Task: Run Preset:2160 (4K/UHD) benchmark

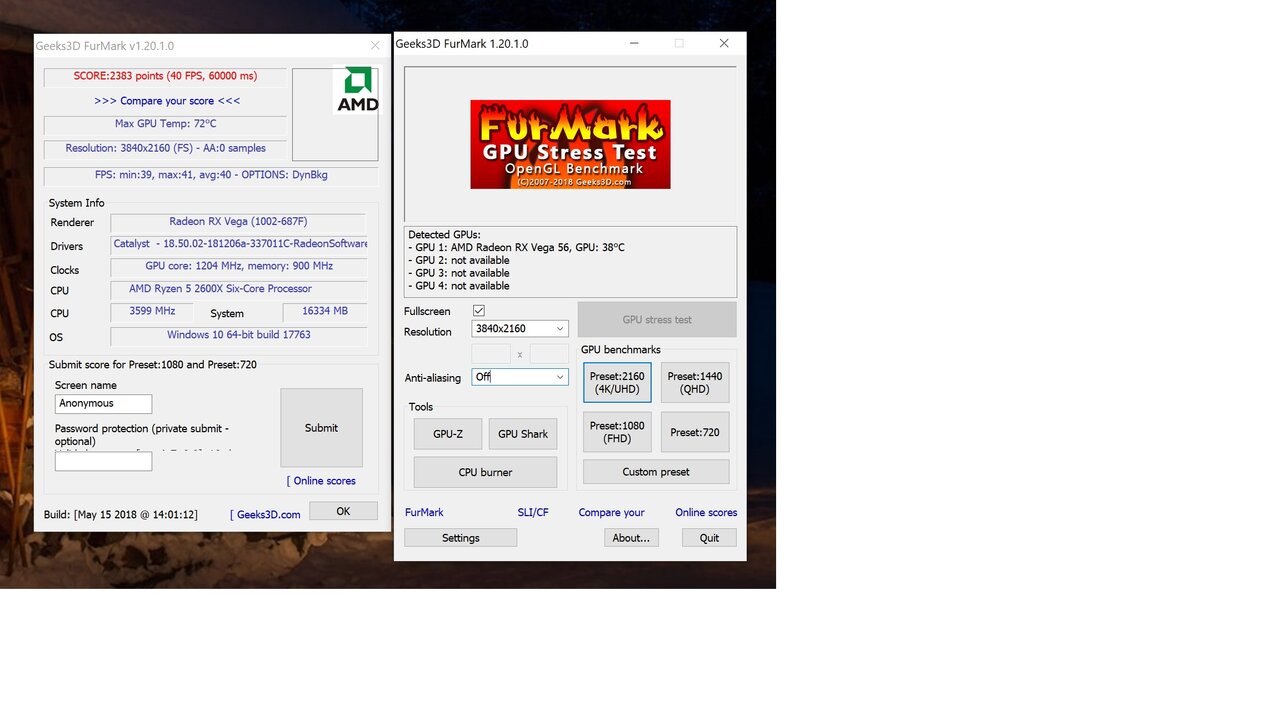Action: pyautogui.click(x=617, y=383)
